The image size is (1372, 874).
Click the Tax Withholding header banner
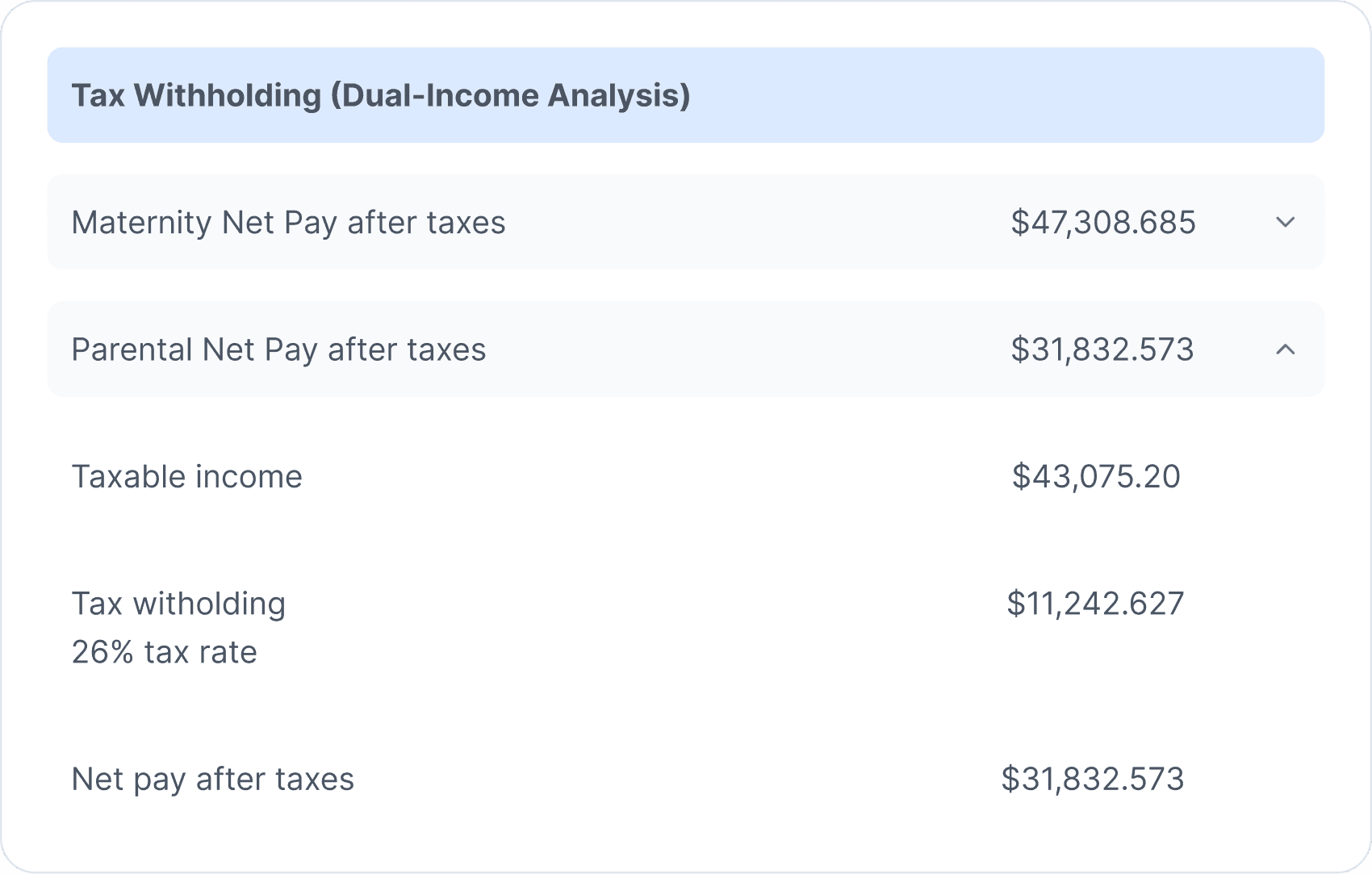tap(686, 95)
